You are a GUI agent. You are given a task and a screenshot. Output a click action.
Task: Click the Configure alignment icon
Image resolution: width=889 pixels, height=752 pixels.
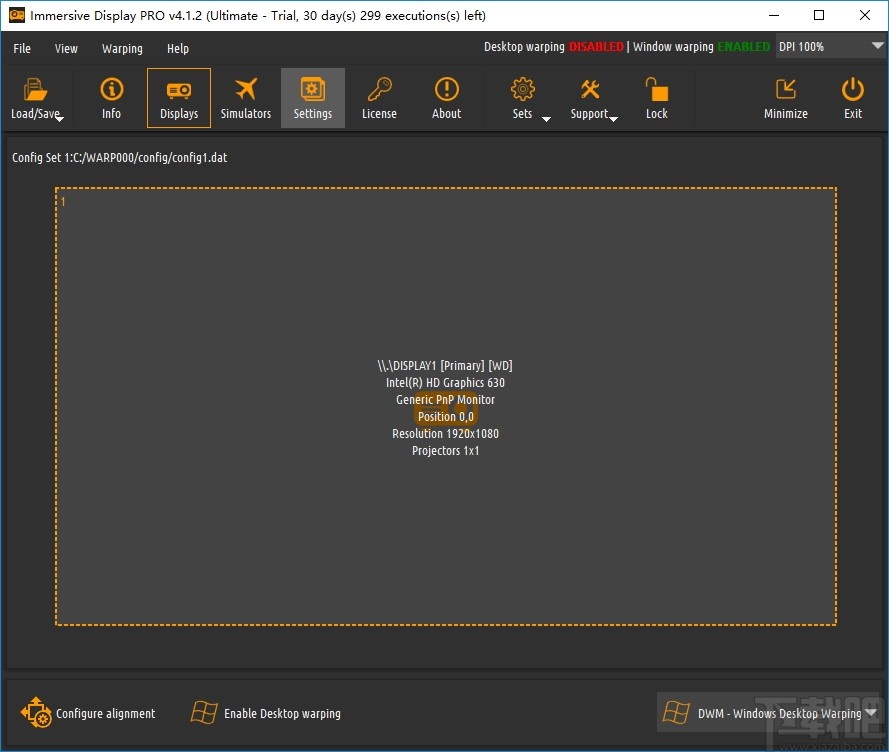coord(36,712)
